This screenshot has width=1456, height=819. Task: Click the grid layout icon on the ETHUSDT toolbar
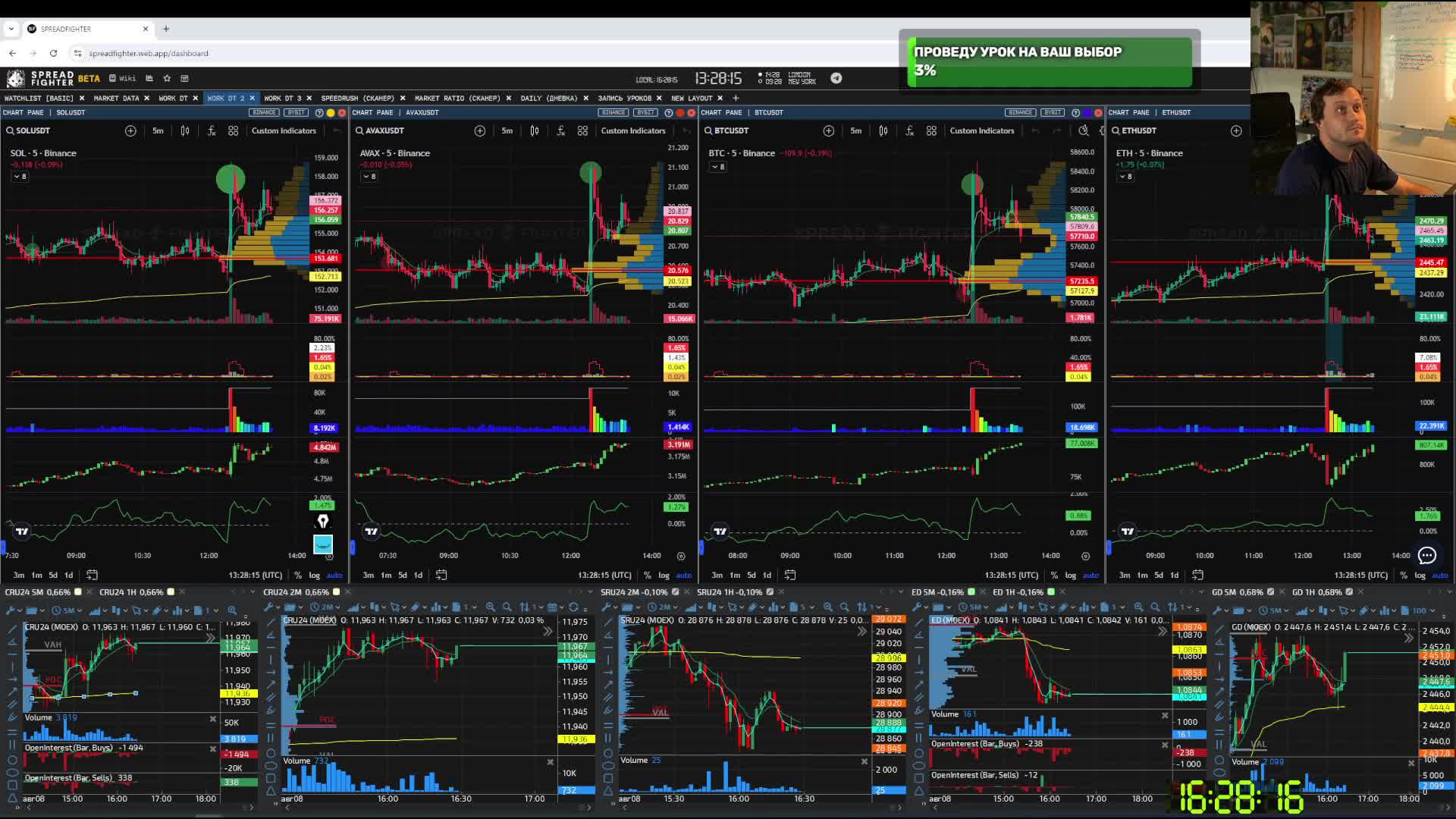(1338, 130)
